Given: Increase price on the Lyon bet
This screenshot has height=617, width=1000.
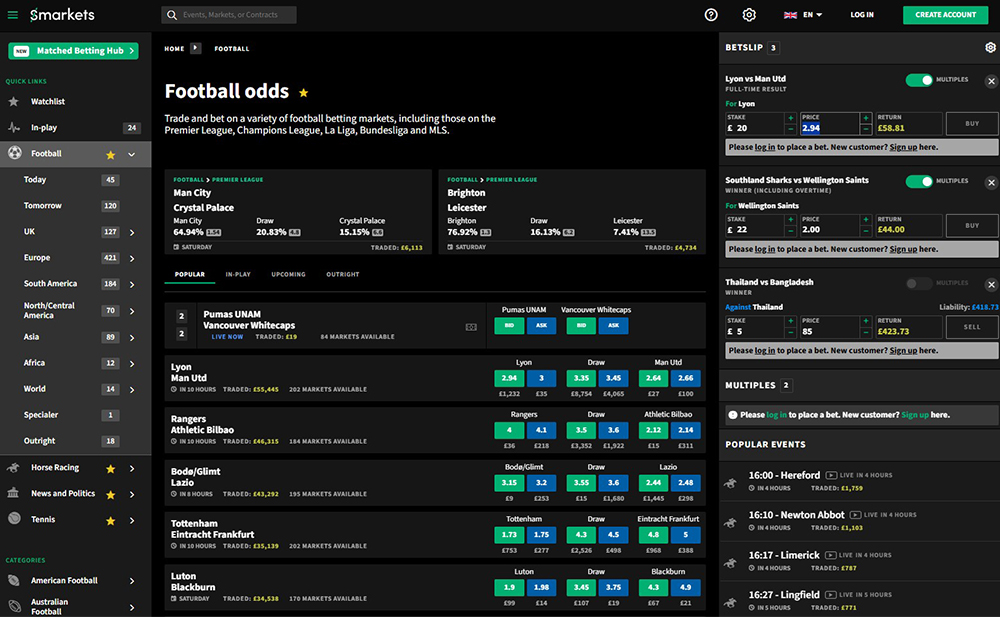Looking at the screenshot, I should pyautogui.click(x=865, y=118).
